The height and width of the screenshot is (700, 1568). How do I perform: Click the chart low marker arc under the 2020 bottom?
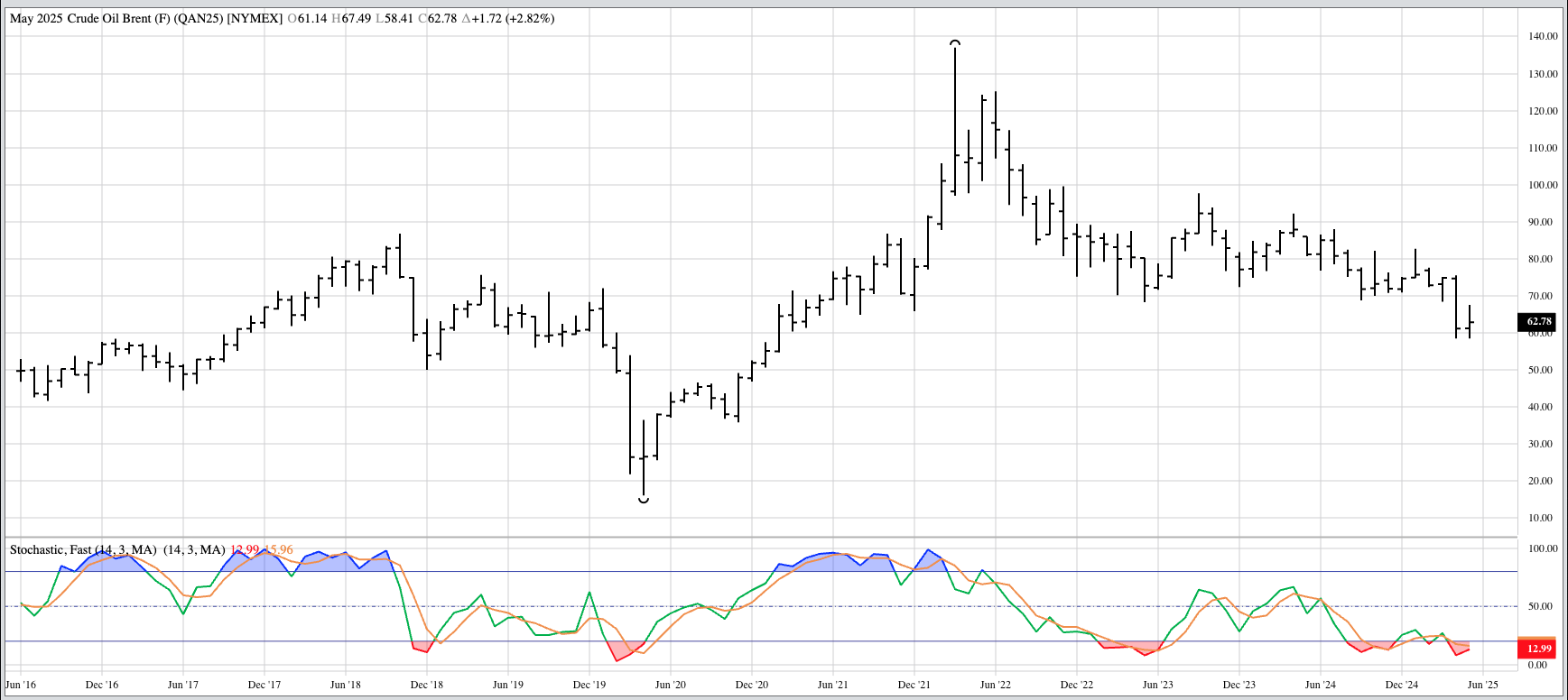(644, 499)
